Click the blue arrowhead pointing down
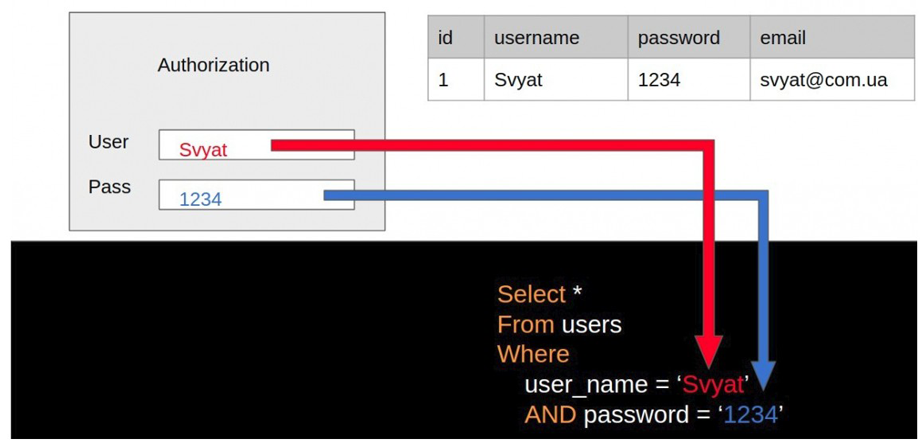Screen dimensions: 920x441 (763, 373)
